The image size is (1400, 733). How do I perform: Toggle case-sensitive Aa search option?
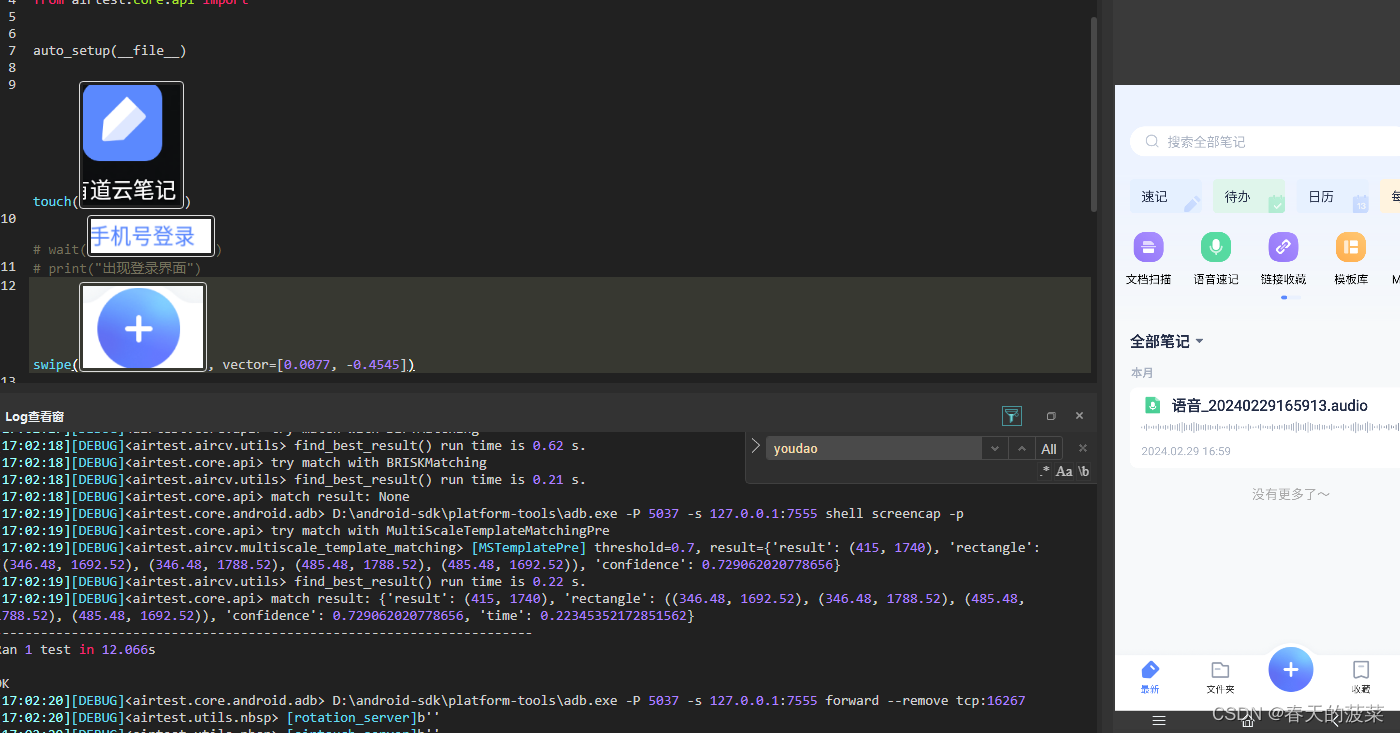[x=1064, y=471]
